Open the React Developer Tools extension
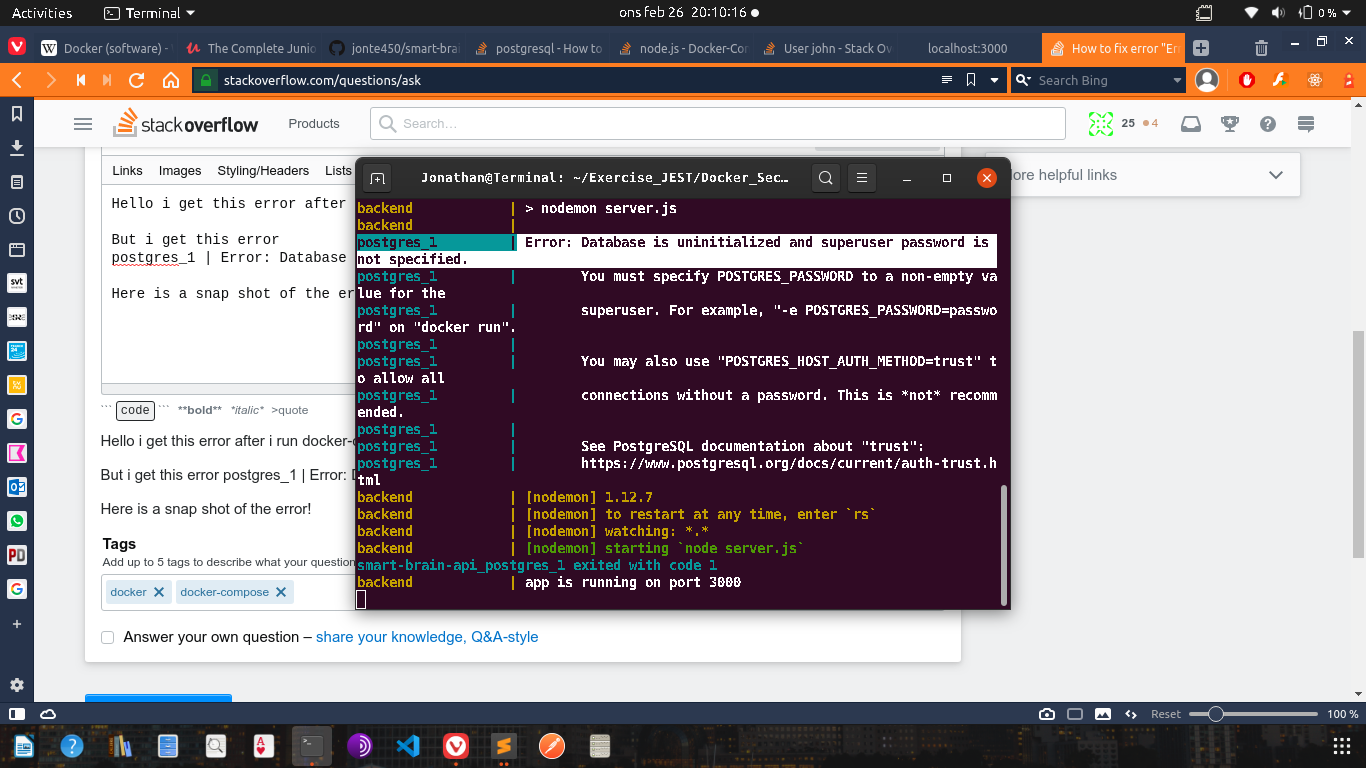The image size is (1366, 768). [x=1315, y=80]
